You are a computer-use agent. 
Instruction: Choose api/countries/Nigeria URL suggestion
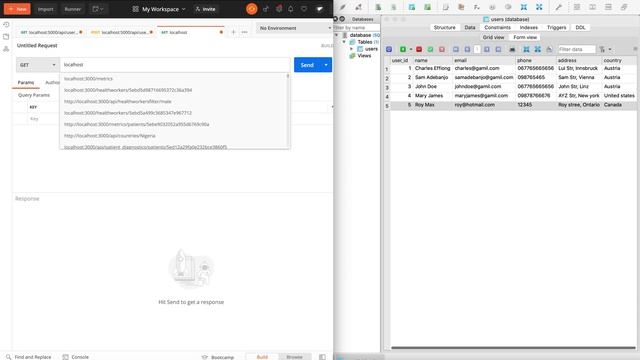click(x=110, y=136)
